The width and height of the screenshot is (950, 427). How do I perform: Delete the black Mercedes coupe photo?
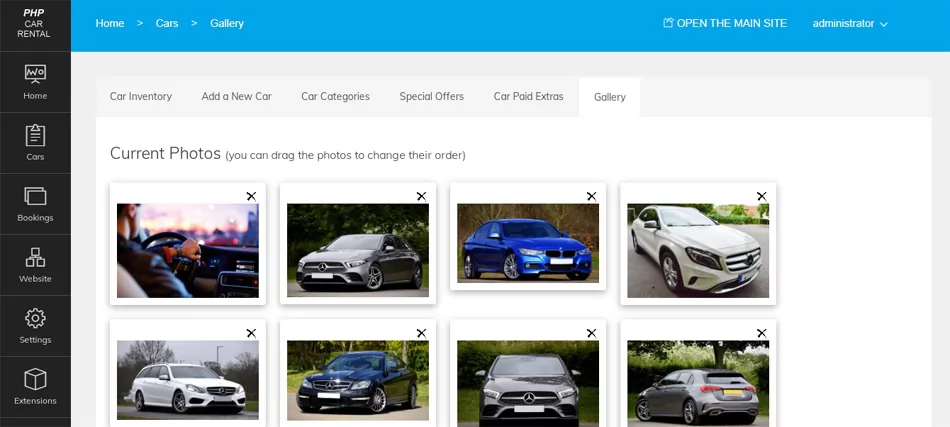421,333
